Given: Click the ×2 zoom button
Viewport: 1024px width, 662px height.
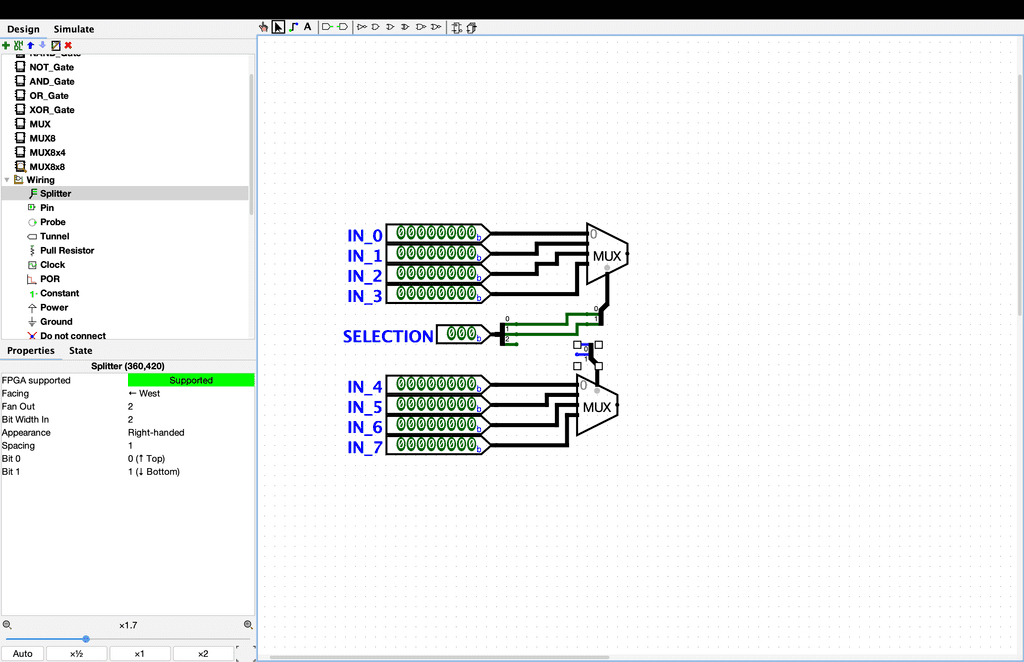Looking at the screenshot, I should coord(203,654).
